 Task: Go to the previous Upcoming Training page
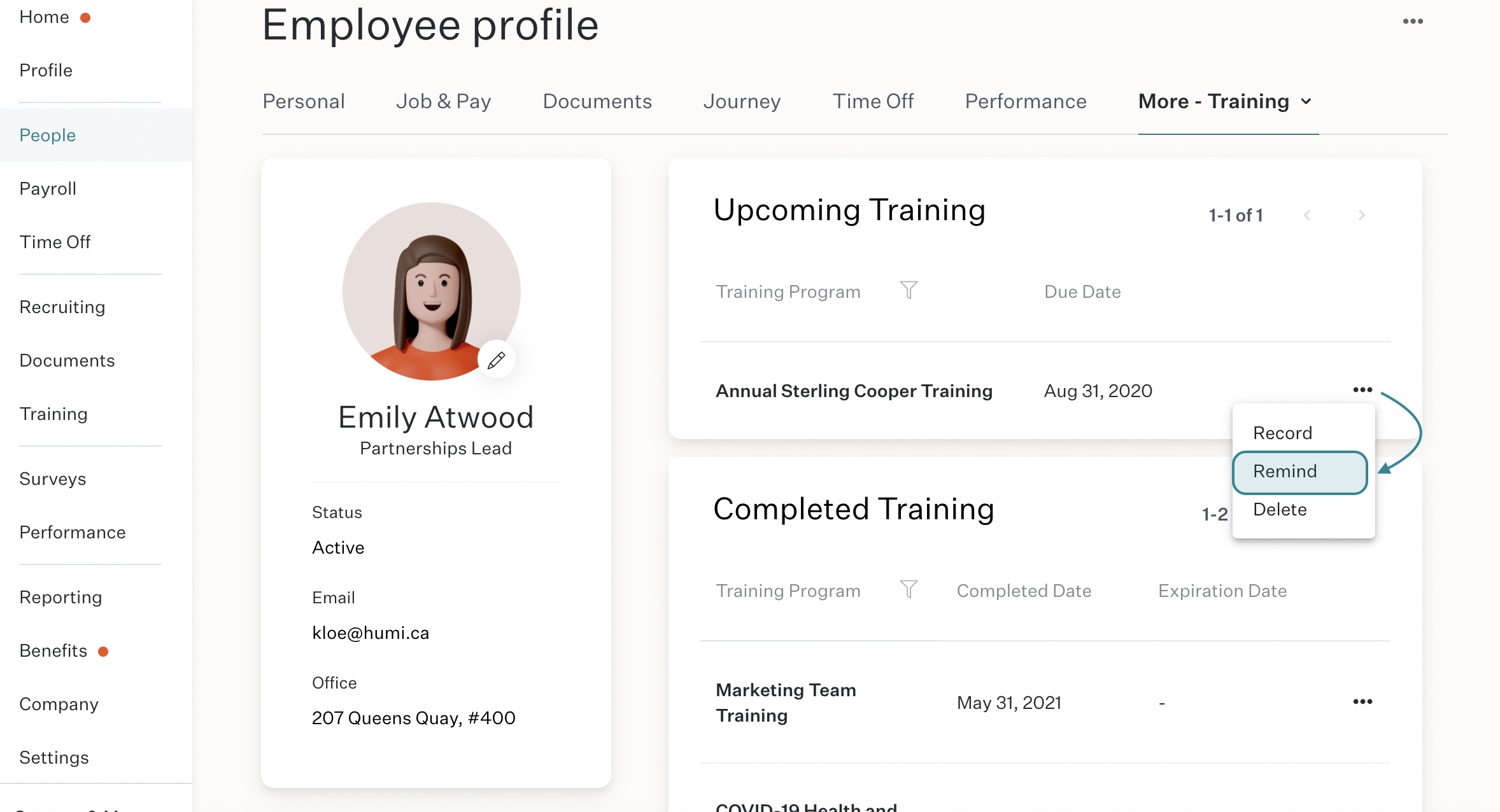tap(1307, 215)
